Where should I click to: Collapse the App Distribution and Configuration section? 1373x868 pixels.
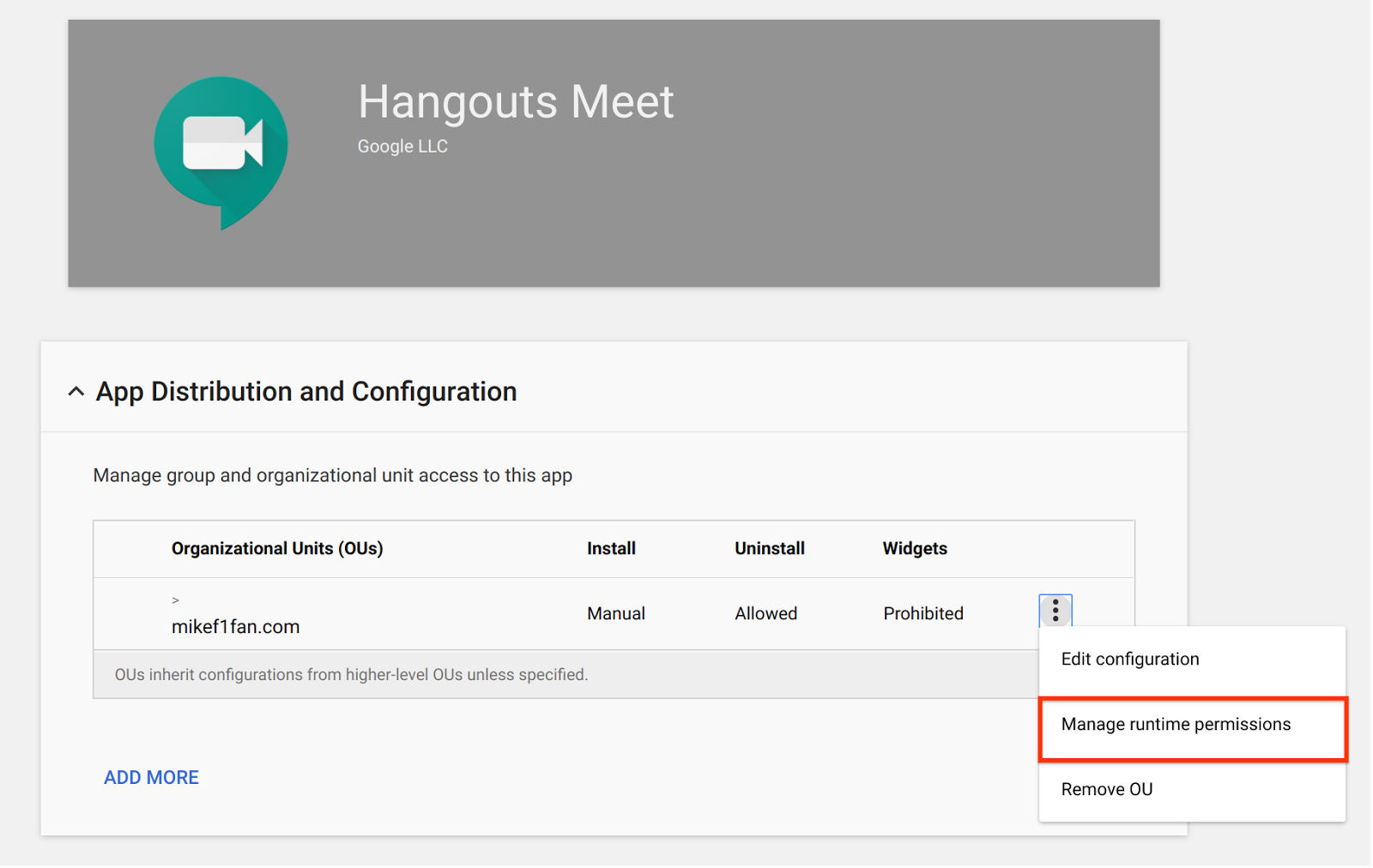pos(76,392)
